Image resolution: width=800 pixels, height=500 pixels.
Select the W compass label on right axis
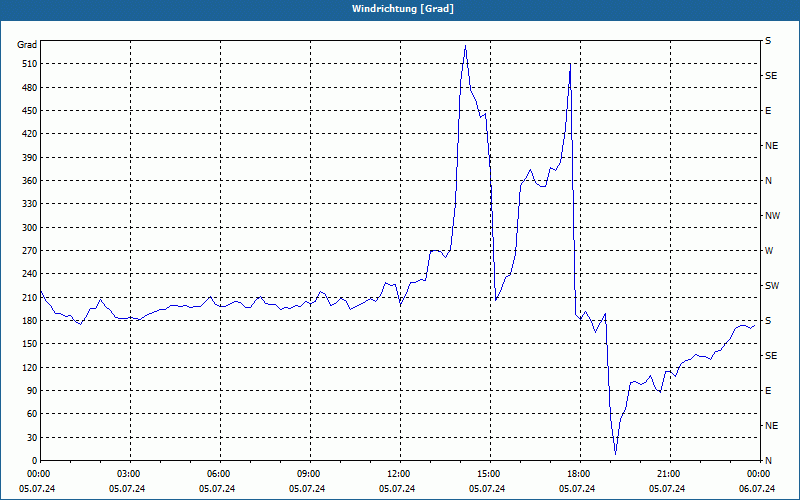tap(769, 251)
